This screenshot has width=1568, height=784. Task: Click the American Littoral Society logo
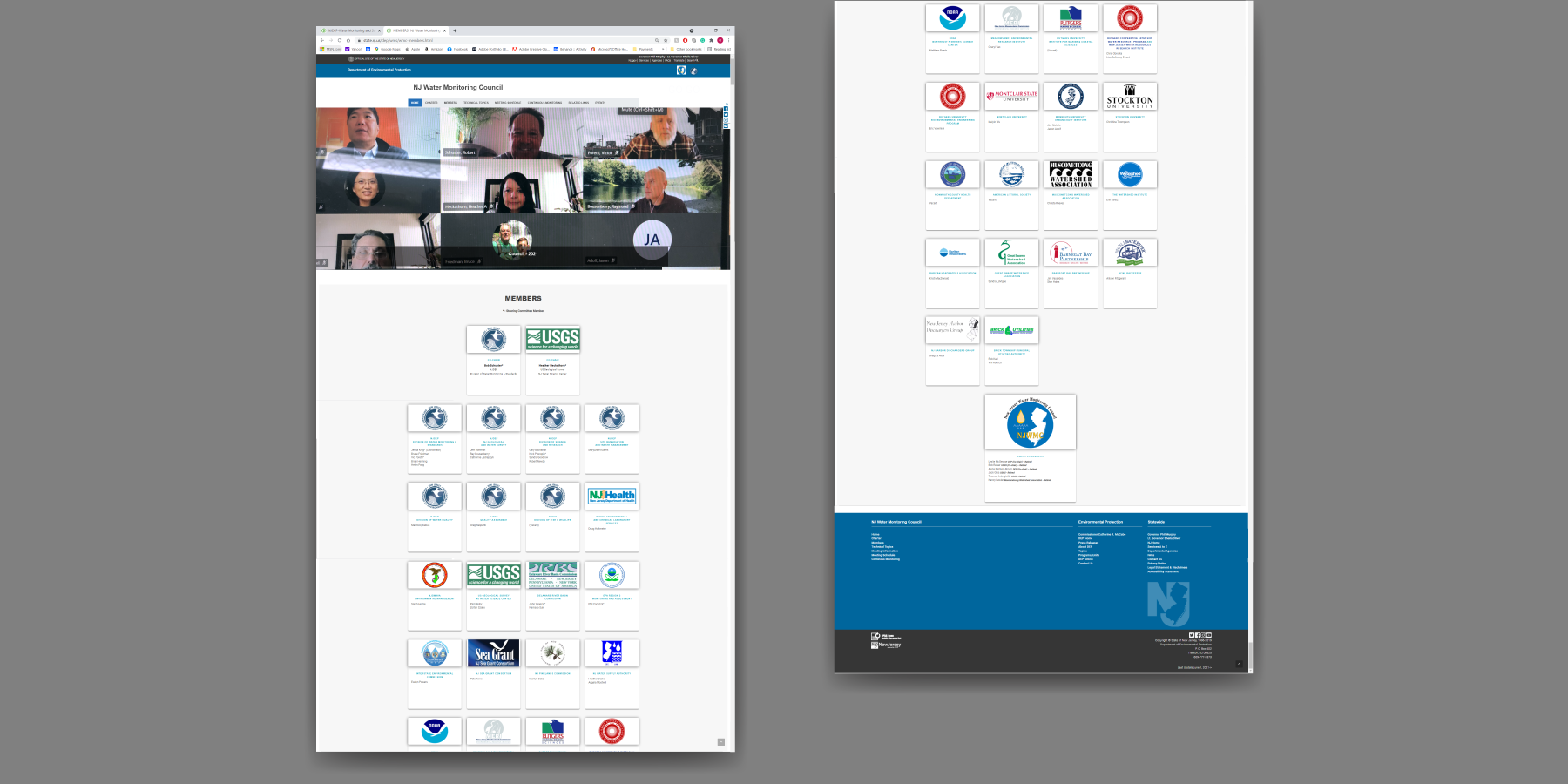click(x=1011, y=174)
